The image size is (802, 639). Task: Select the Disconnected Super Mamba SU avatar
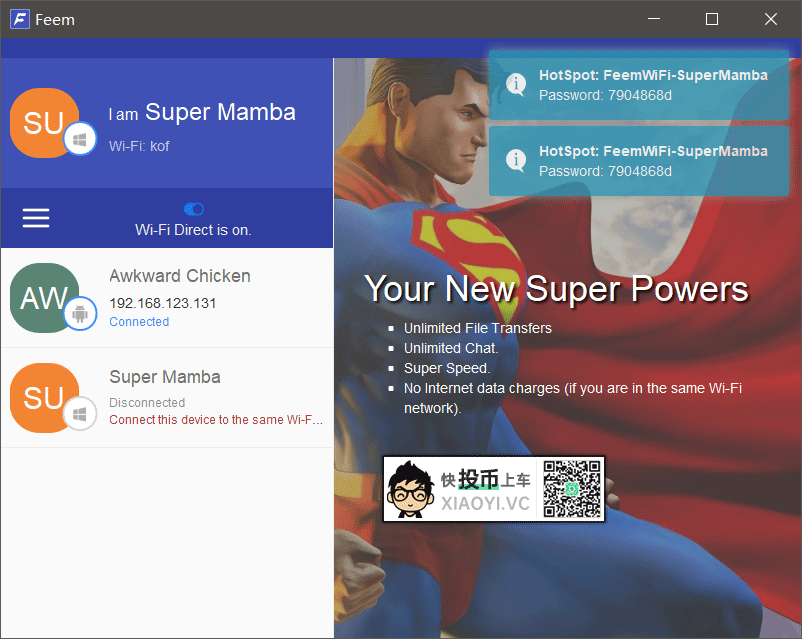coord(44,398)
